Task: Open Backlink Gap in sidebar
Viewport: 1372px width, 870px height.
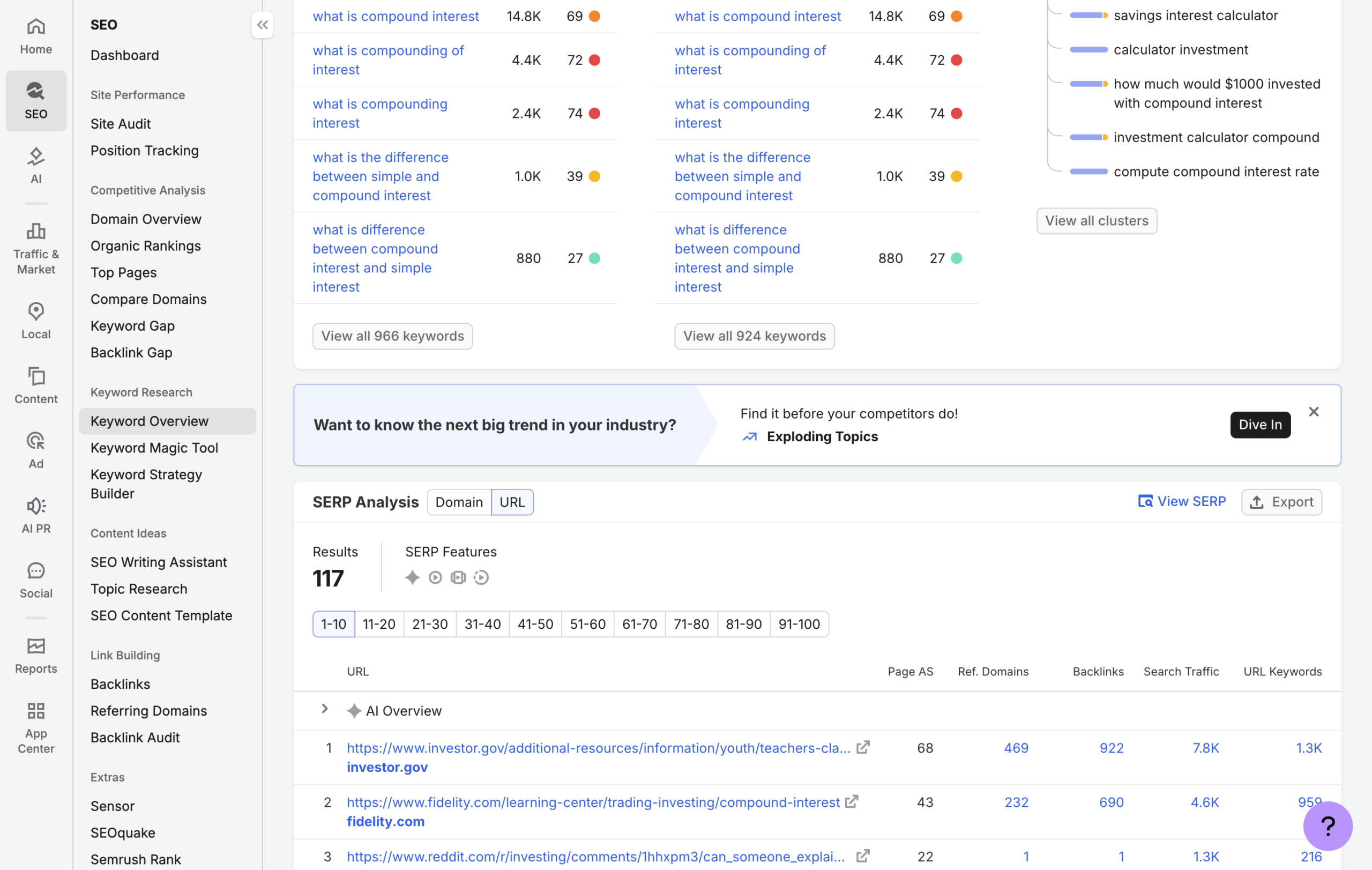Action: [132, 352]
